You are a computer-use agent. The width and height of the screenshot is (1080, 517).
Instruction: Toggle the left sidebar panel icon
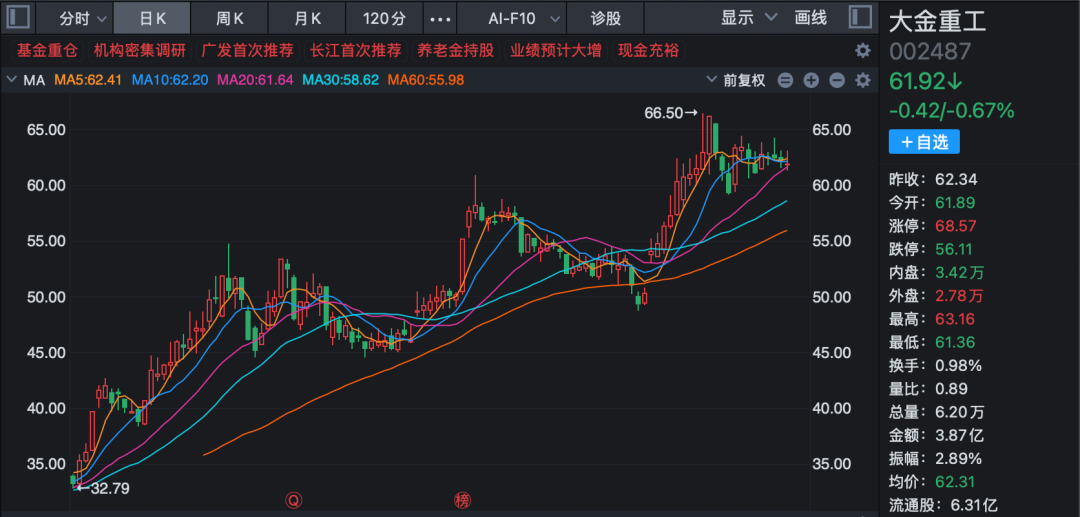click(x=19, y=17)
